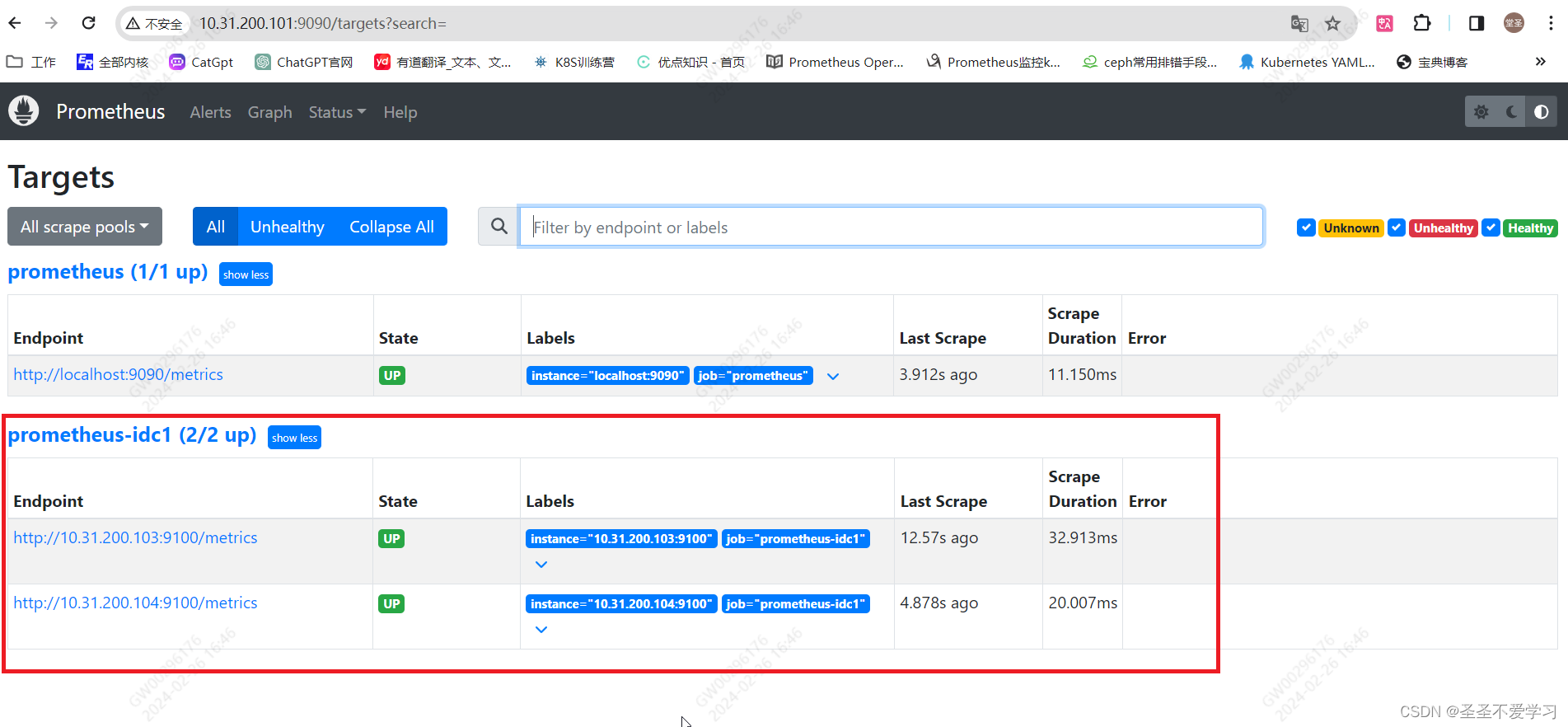Screen dimensions: 1568x727
Task: Collapse prometheus-idc1 pool with show less
Action: pyautogui.click(x=294, y=438)
